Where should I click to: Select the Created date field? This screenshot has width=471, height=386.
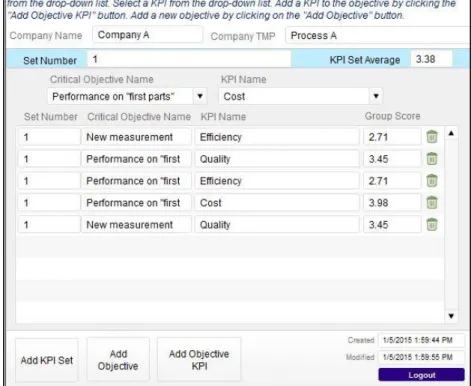421,340
